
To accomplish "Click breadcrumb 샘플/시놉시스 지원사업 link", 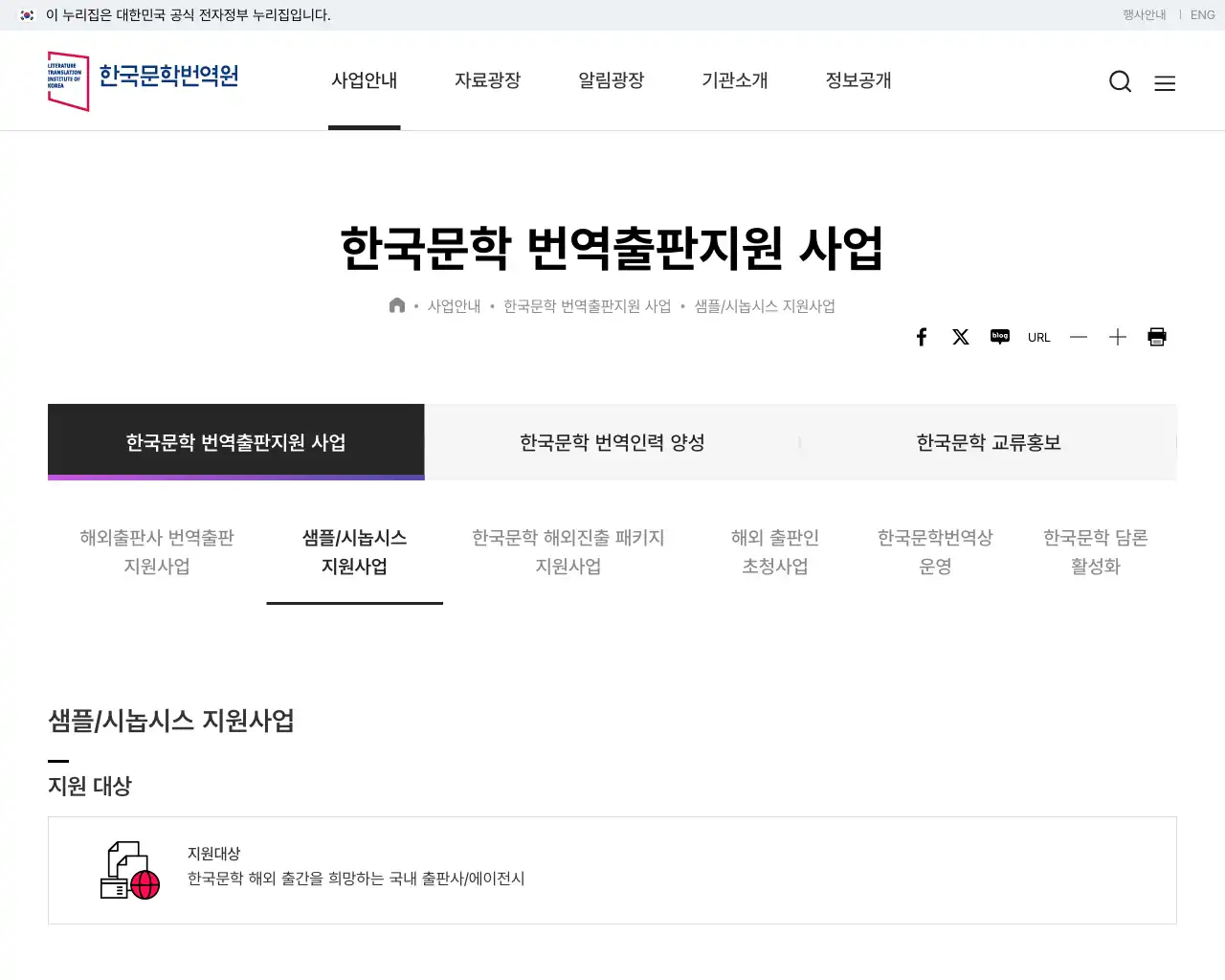I will pyautogui.click(x=765, y=306).
